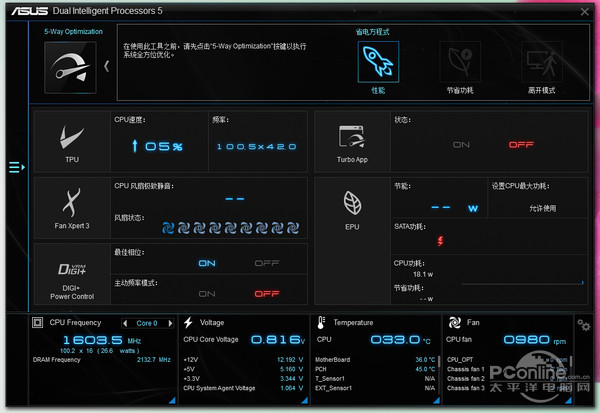Open Fan Xpert 3 module
This screenshot has width=600, height=413.
pos(71,206)
